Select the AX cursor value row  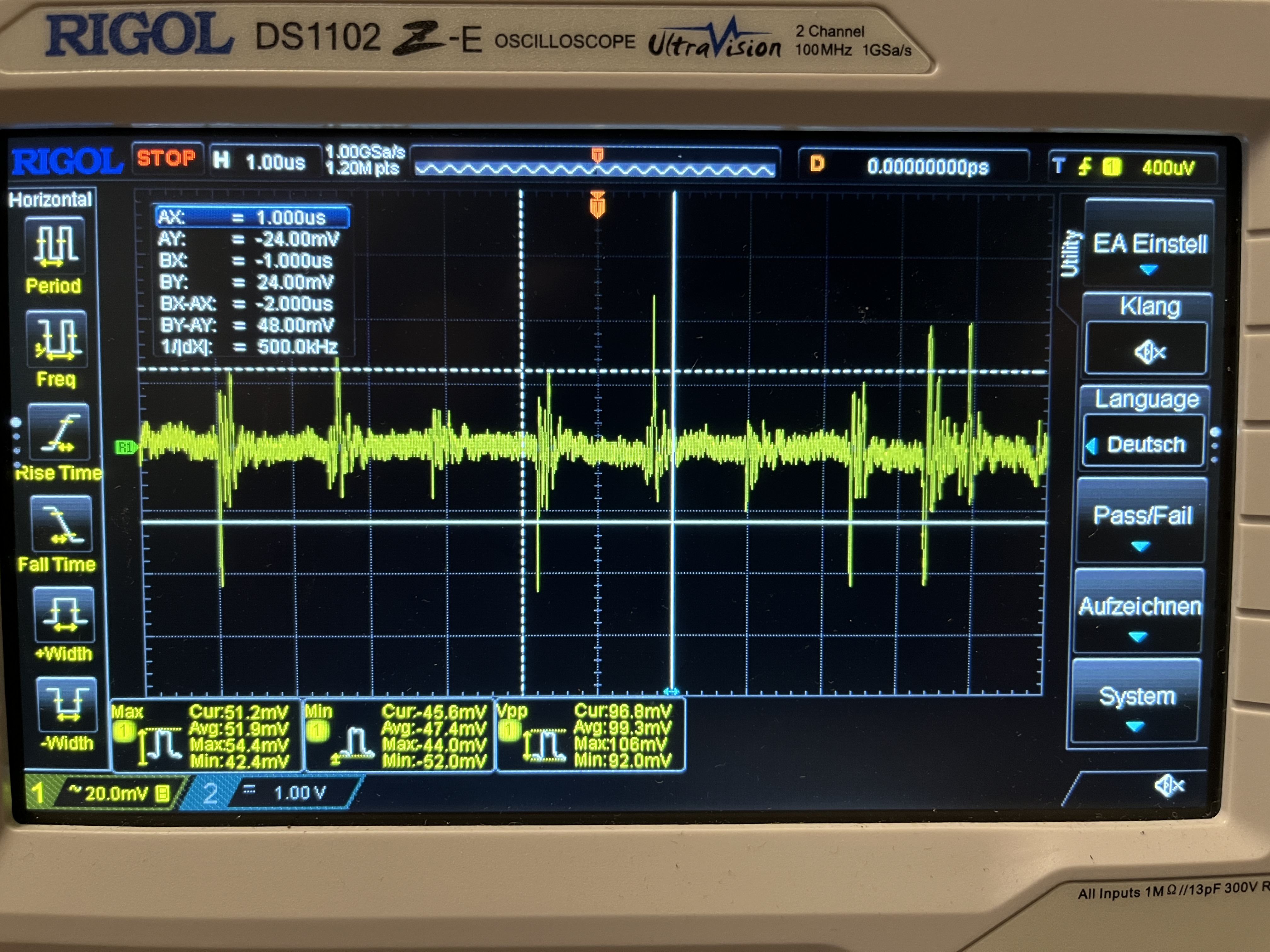pos(253,217)
